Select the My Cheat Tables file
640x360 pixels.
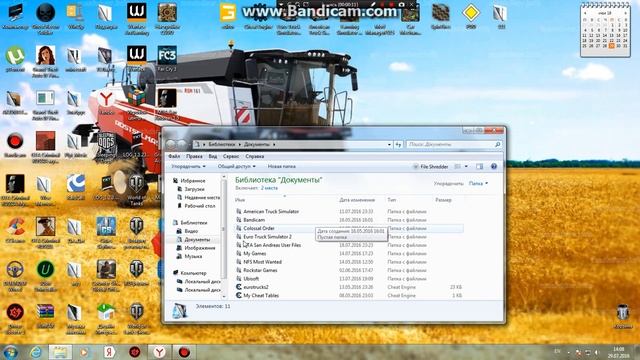261,296
